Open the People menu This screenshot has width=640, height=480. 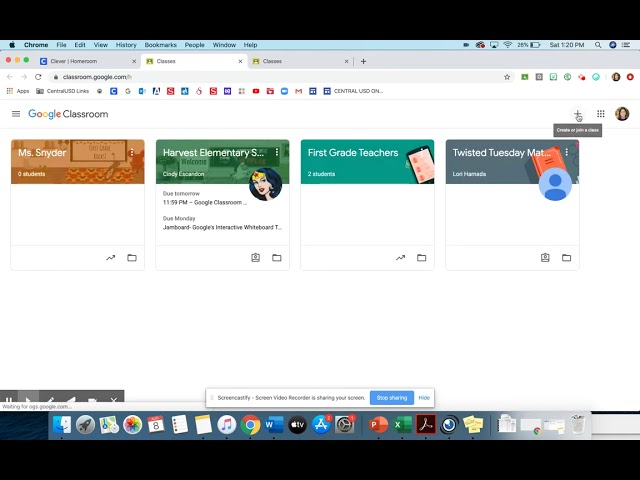(x=194, y=45)
